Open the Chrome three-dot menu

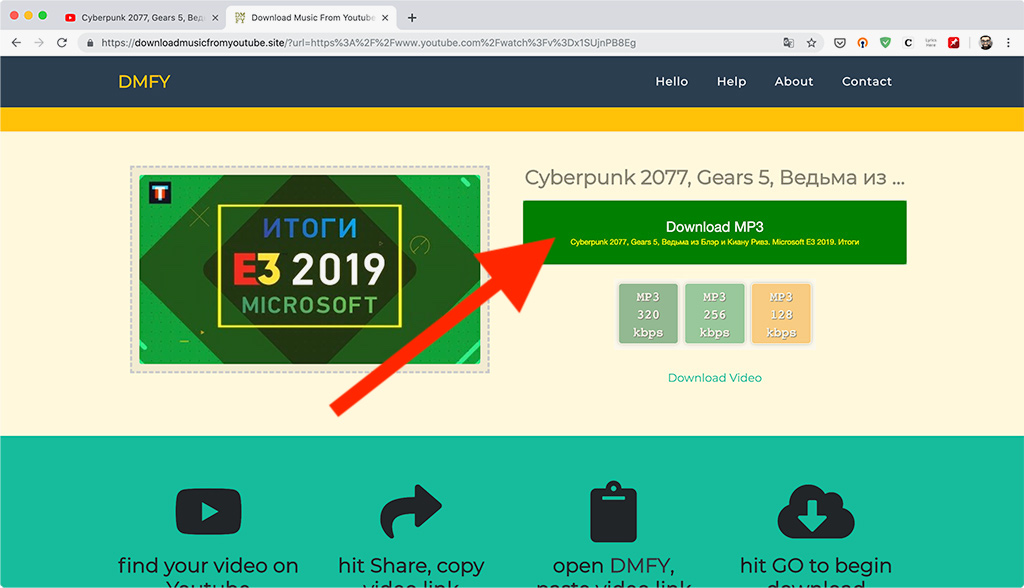1008,43
